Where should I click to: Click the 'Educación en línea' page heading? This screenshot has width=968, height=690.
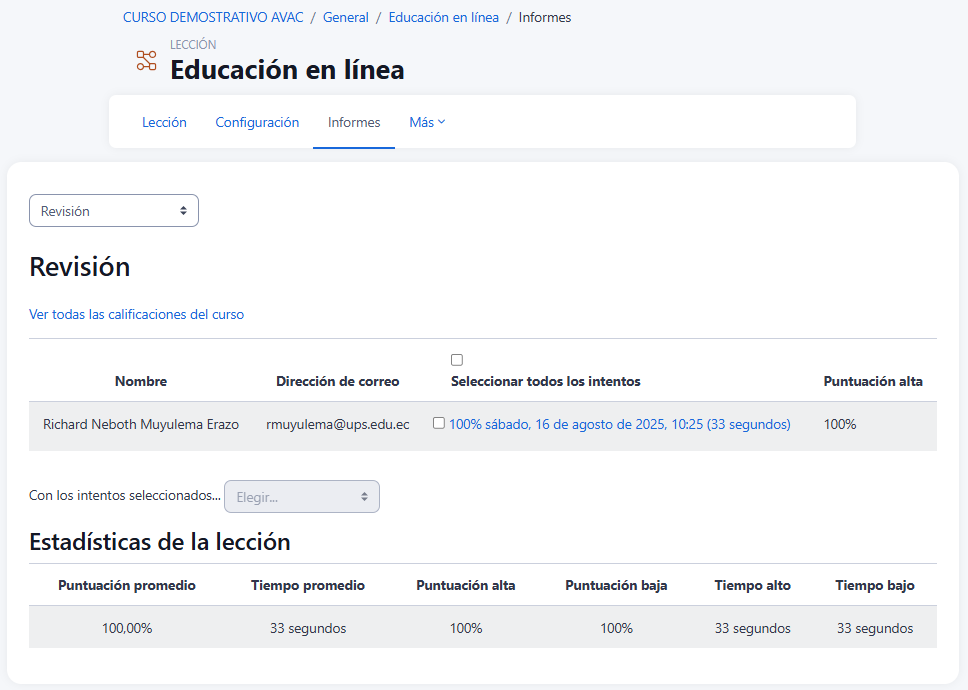click(287, 70)
